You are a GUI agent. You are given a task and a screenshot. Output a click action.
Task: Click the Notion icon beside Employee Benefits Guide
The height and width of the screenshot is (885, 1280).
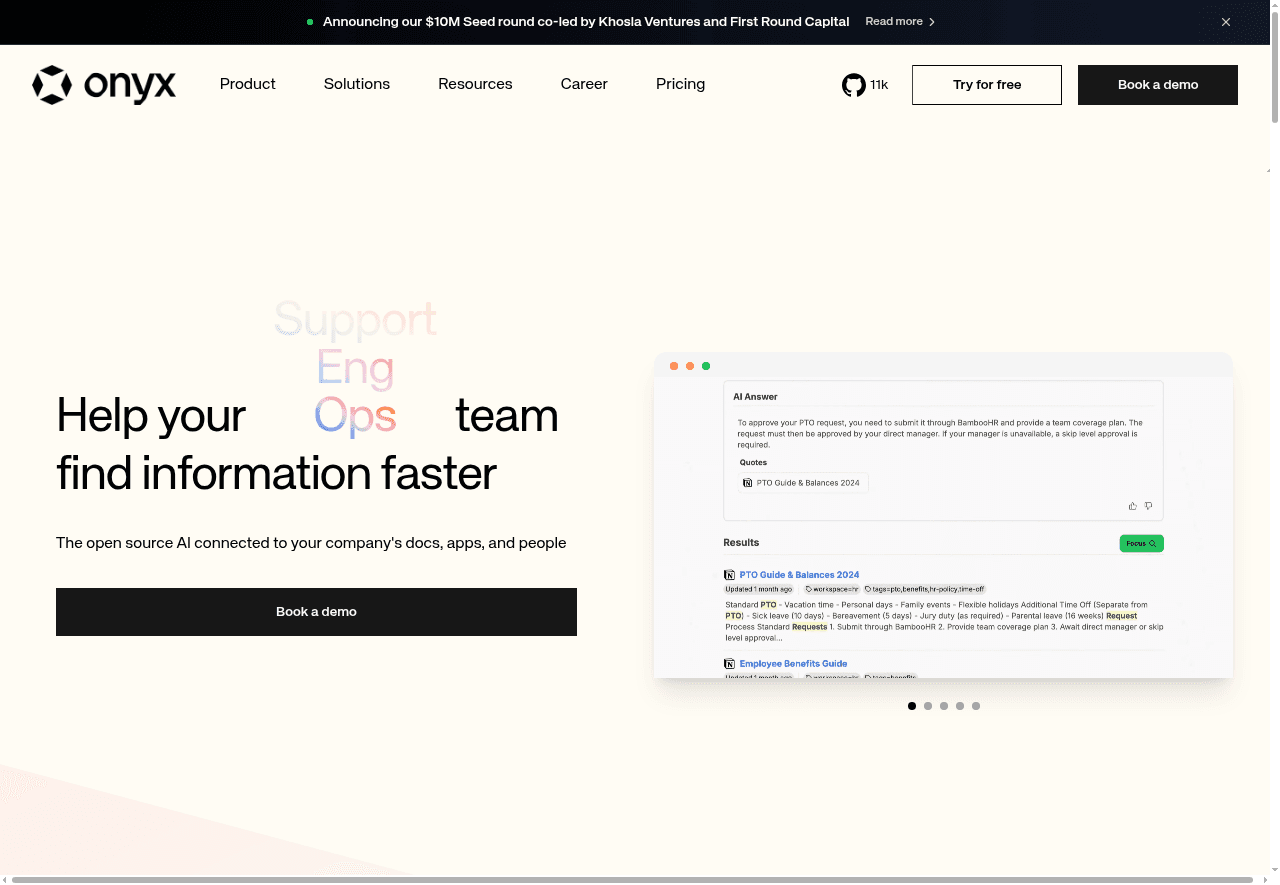tap(729, 664)
